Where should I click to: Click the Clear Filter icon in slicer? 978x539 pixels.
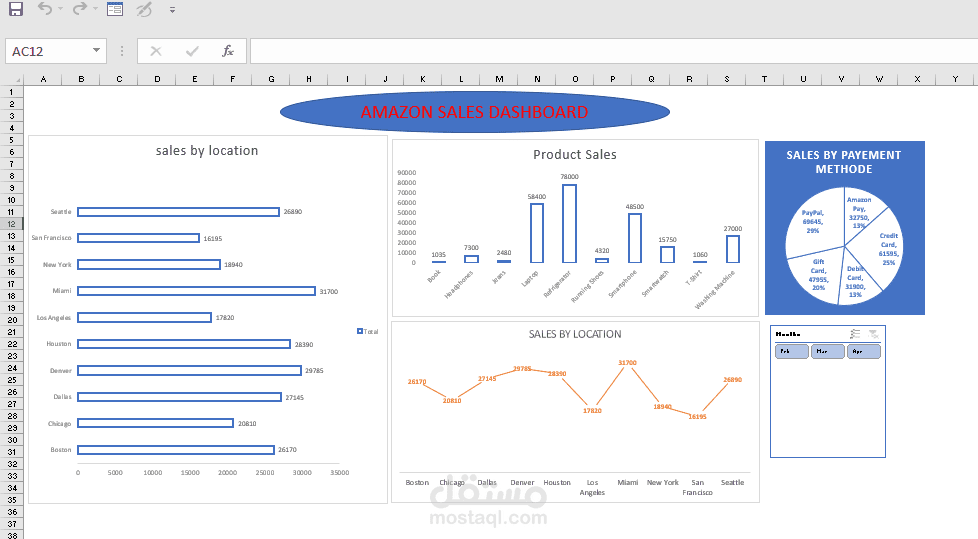[873, 334]
